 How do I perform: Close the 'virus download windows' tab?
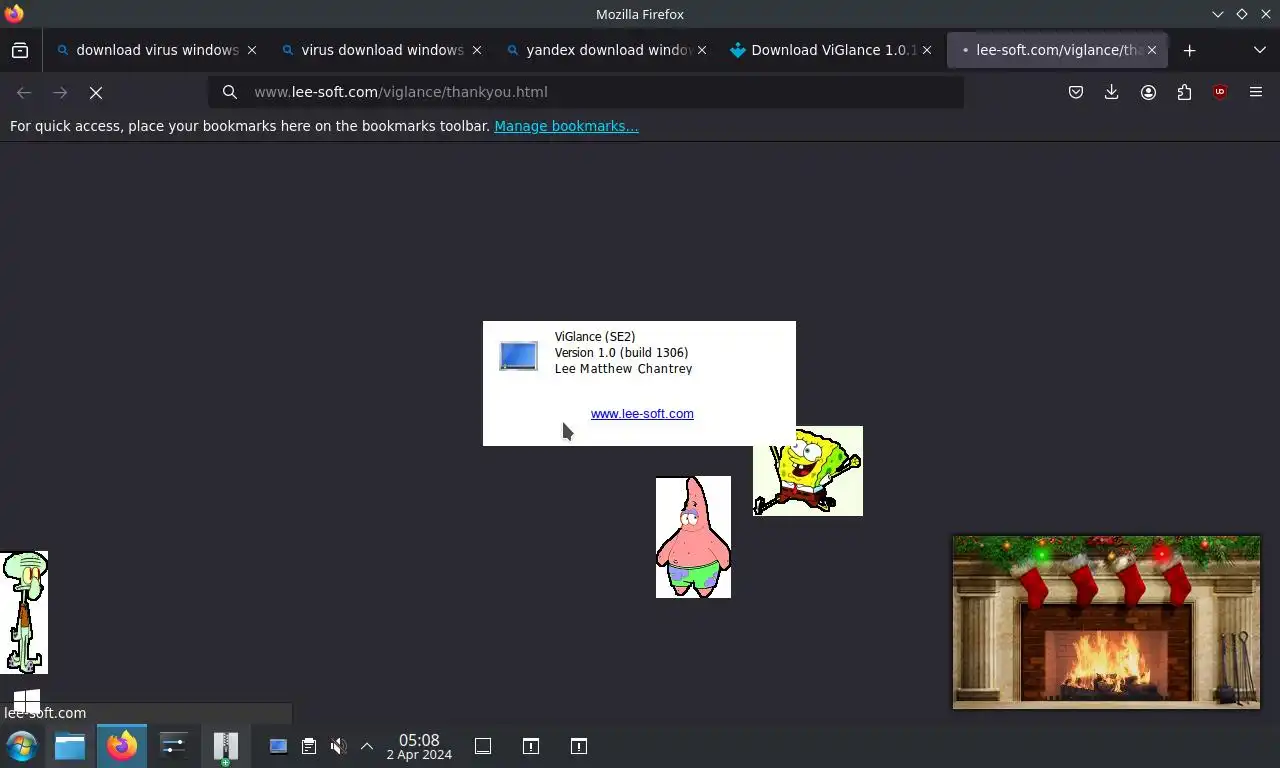(x=477, y=50)
